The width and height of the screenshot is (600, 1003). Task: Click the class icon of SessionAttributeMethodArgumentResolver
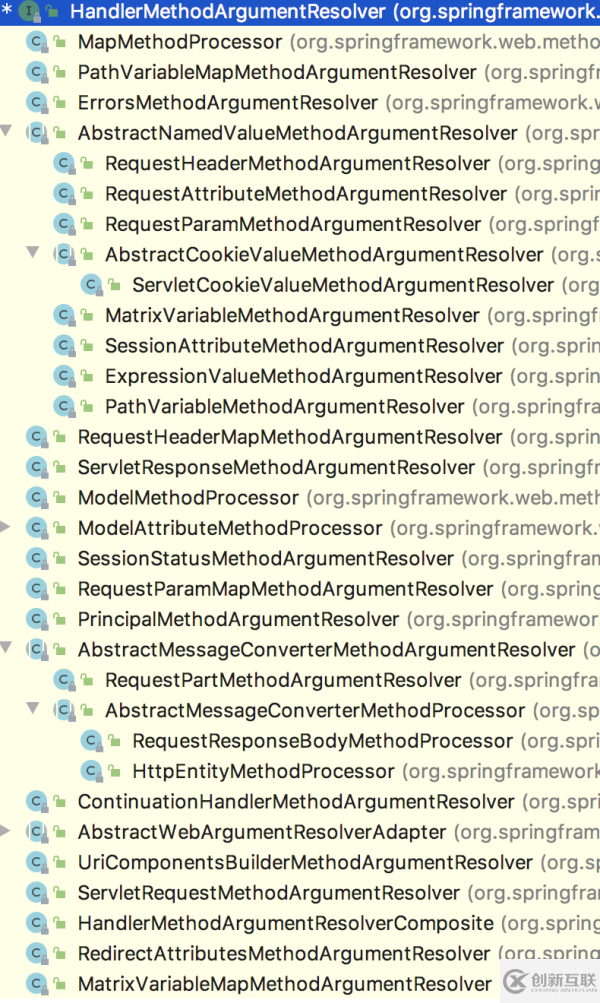click(65, 345)
